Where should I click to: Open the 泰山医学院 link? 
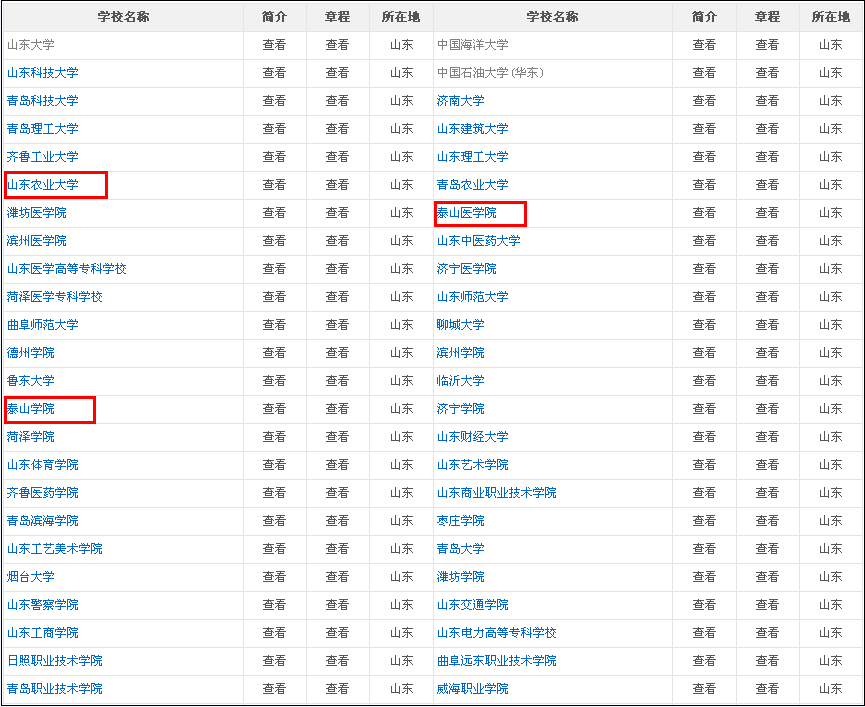click(467, 213)
